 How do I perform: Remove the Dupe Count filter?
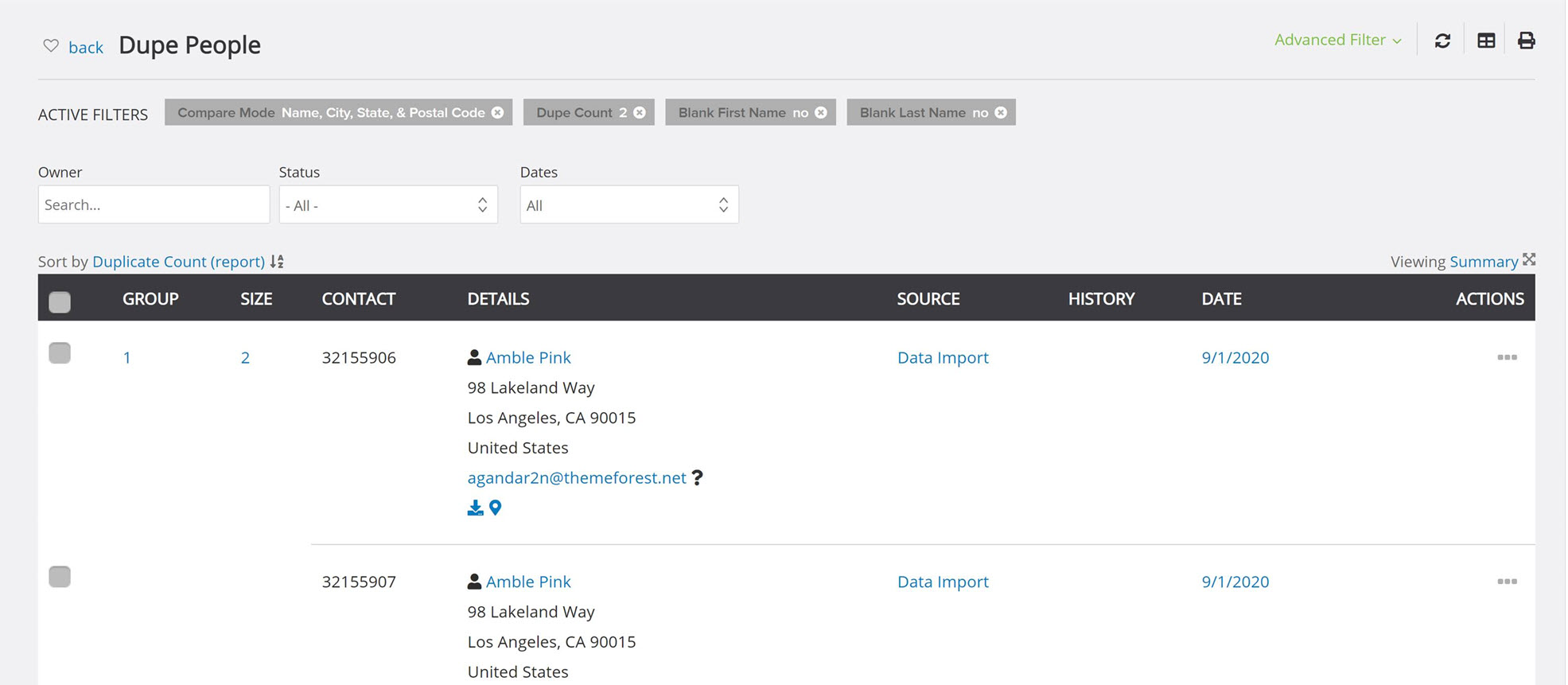640,112
